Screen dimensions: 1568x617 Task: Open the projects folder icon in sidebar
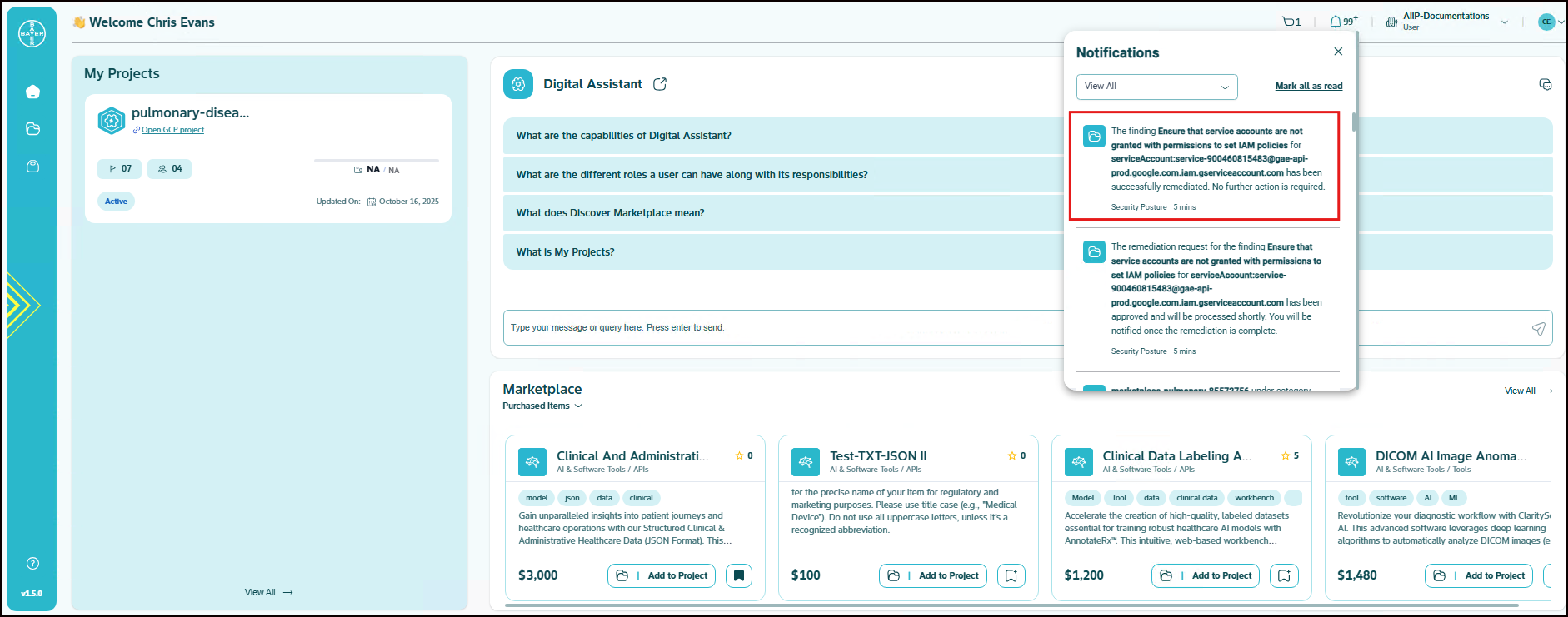coord(32,129)
